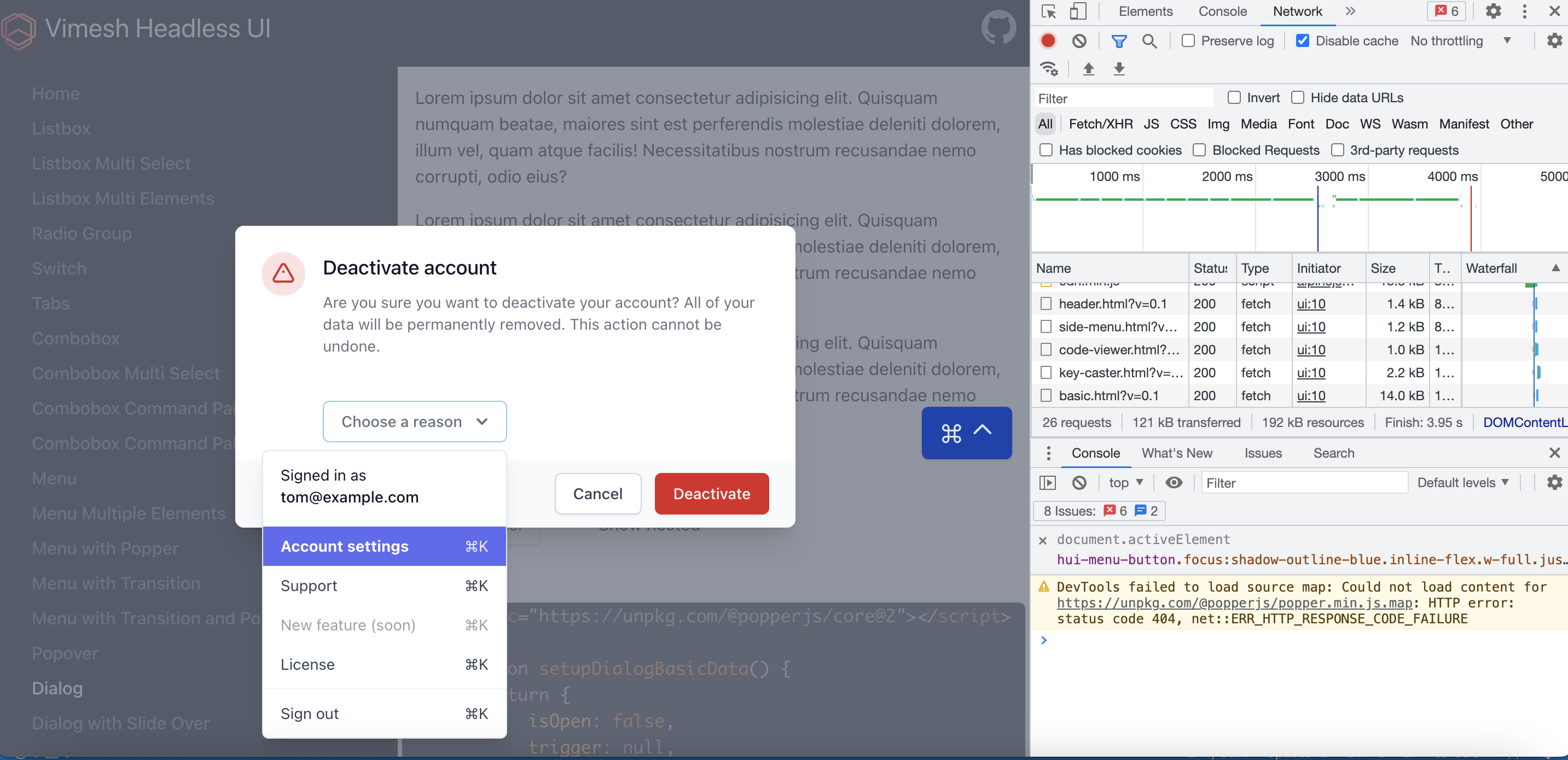Image resolution: width=1568 pixels, height=760 pixels.
Task: Check the Hide data URLs checkbox
Action: pyautogui.click(x=1297, y=98)
